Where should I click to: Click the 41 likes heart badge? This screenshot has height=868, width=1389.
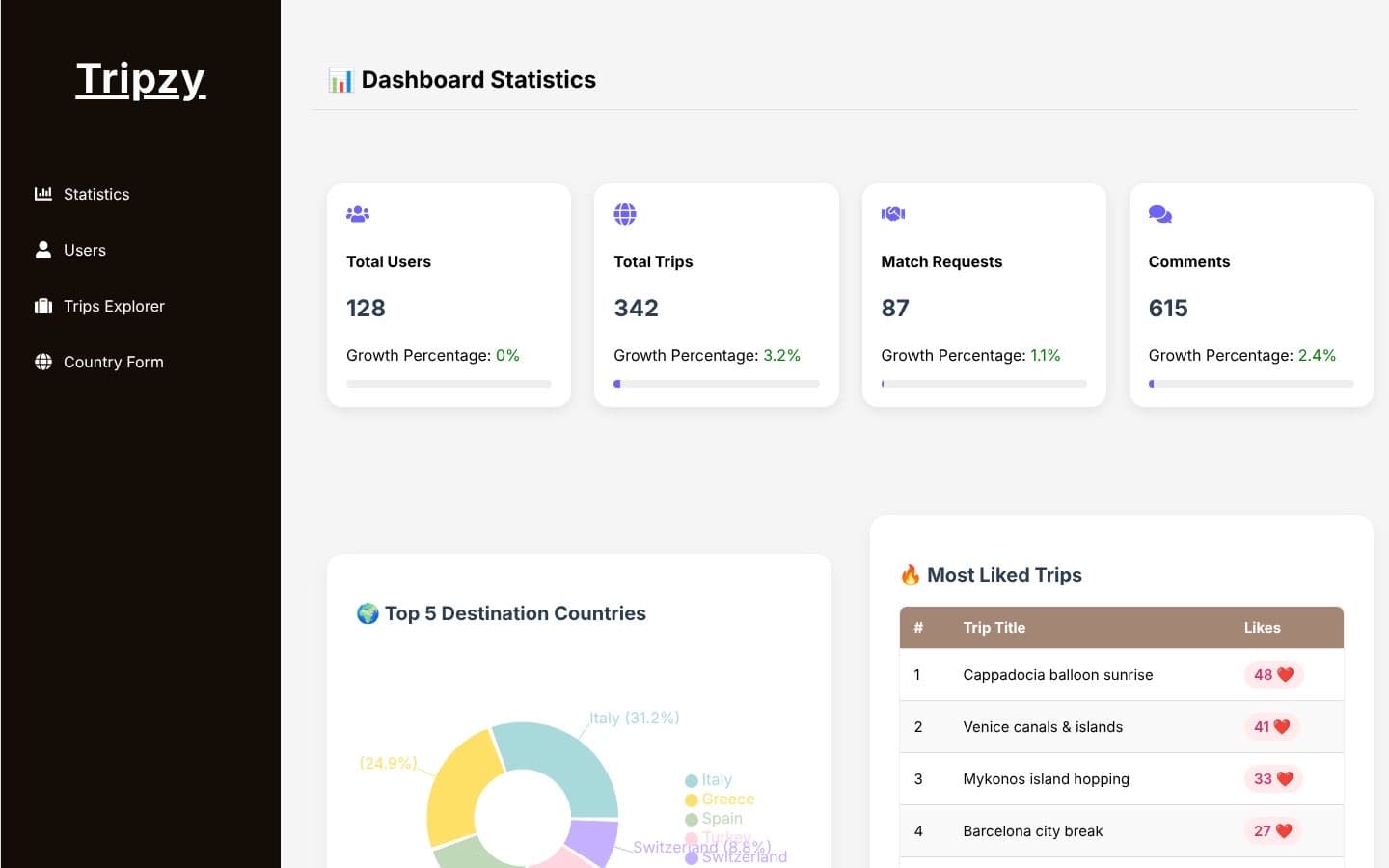[1271, 727]
